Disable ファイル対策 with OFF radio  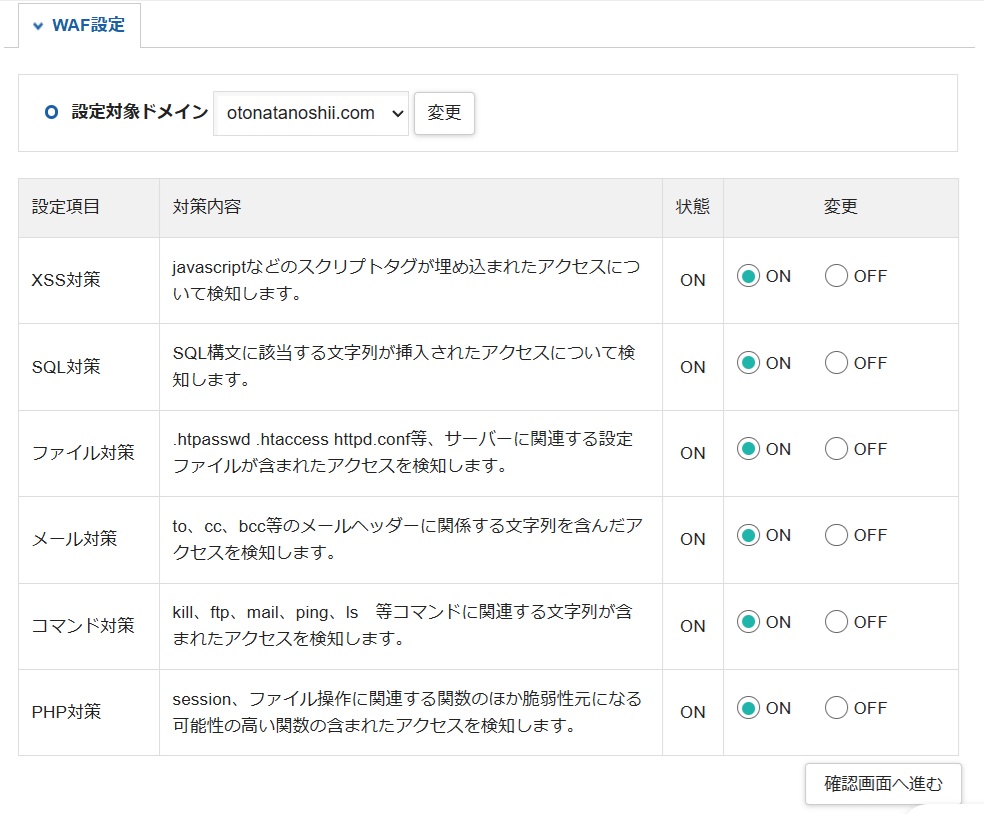click(836, 449)
